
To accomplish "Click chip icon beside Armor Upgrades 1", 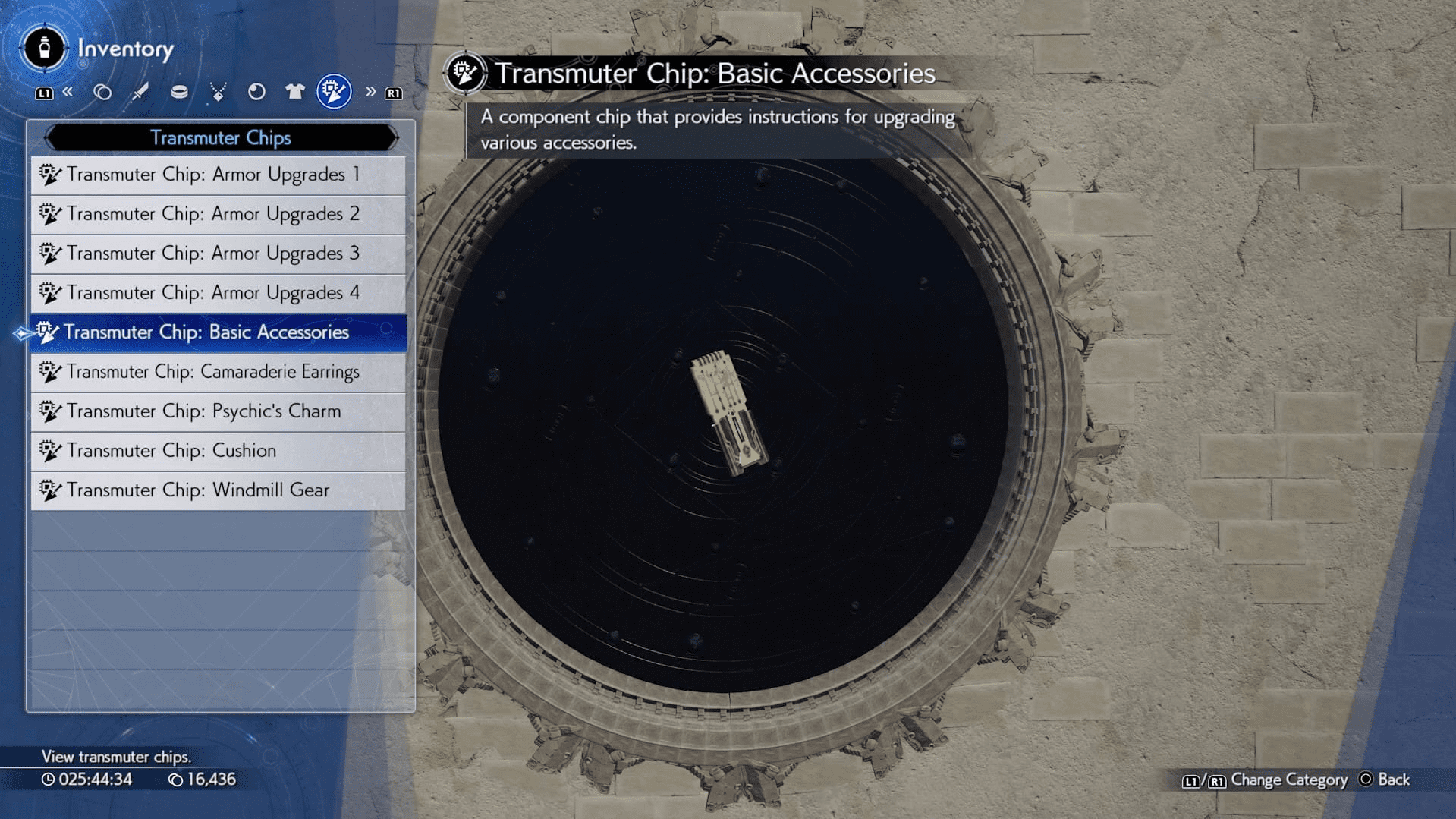I will pyautogui.click(x=50, y=175).
